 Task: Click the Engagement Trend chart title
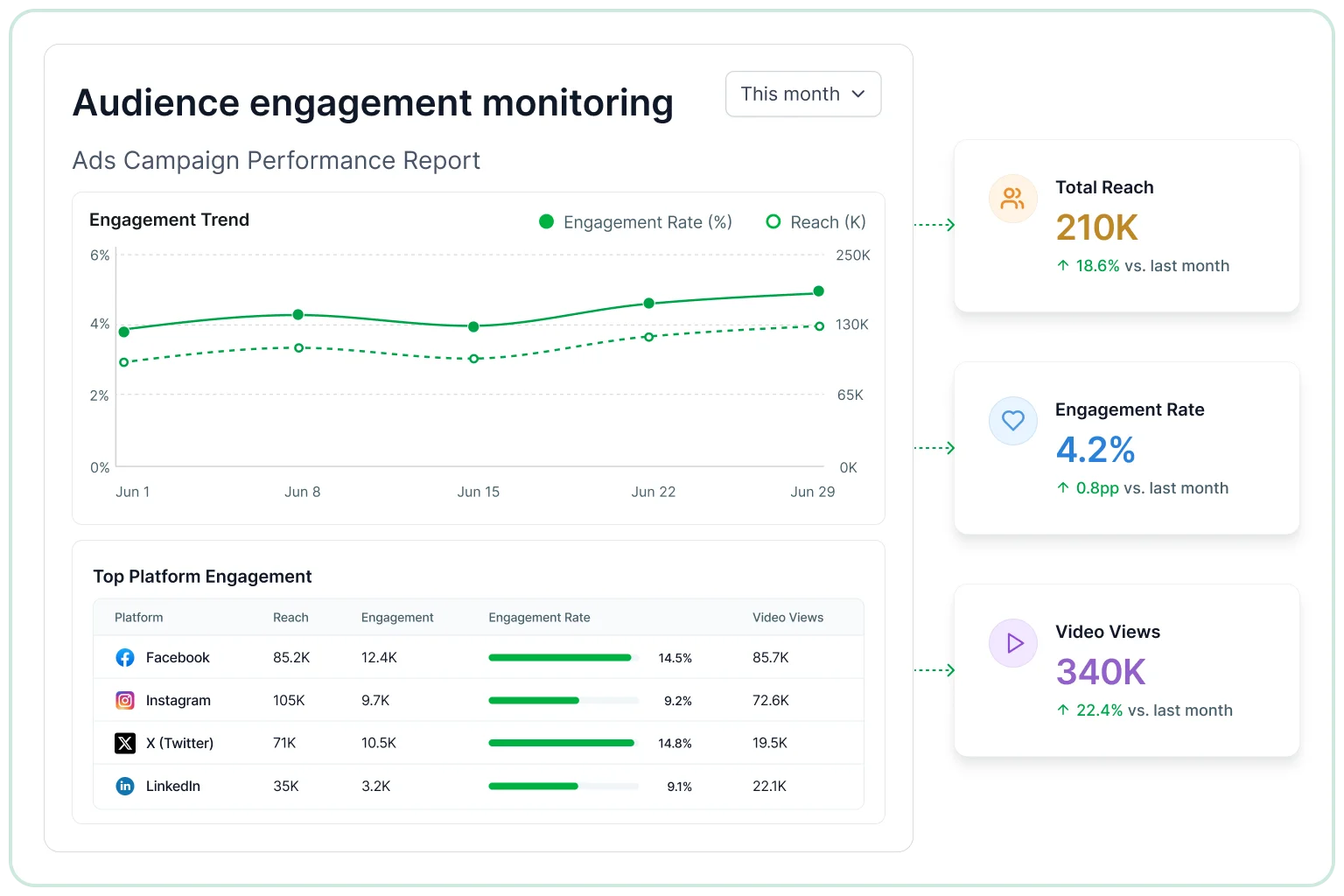tap(169, 220)
